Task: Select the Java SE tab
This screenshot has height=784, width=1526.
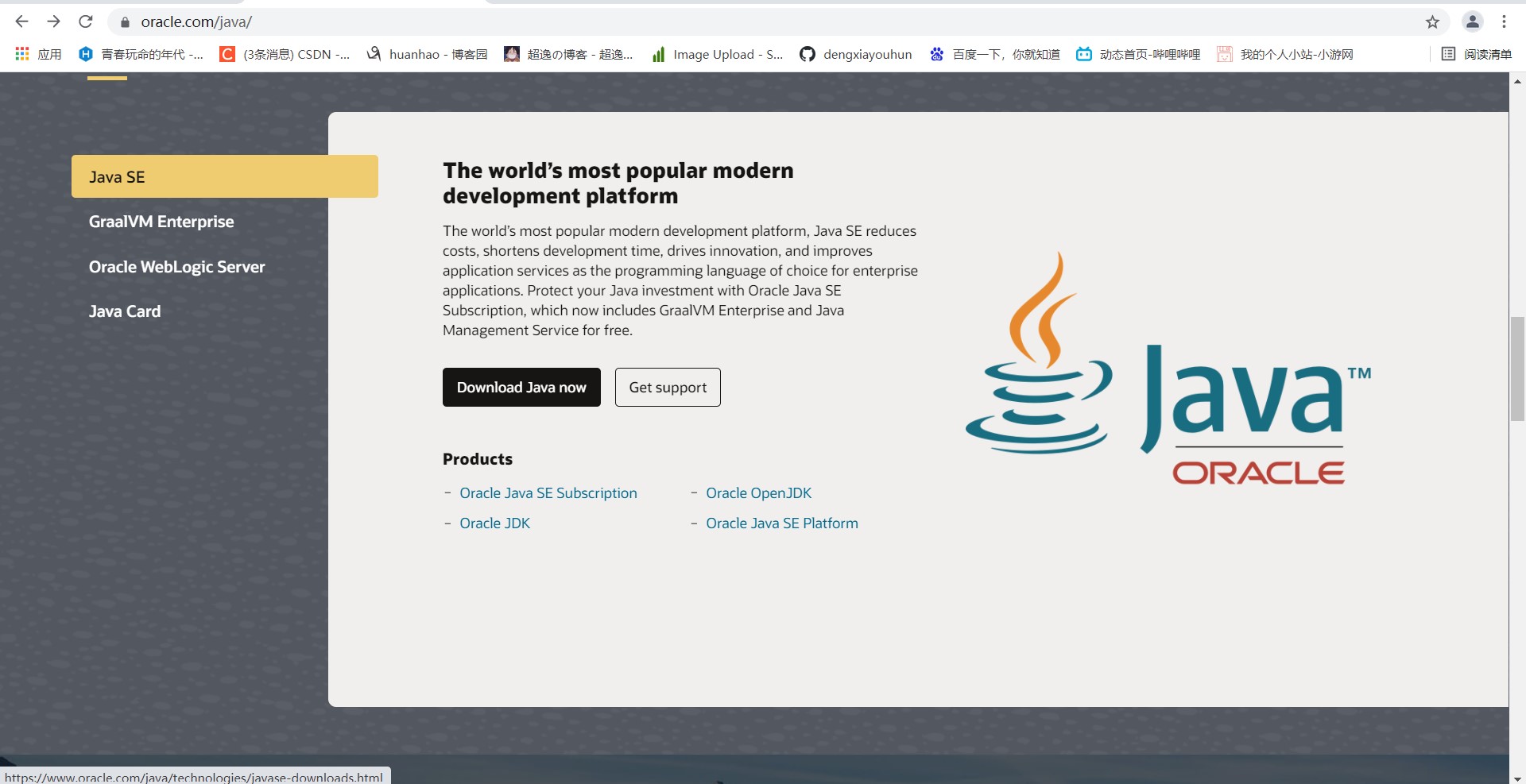Action: [225, 176]
